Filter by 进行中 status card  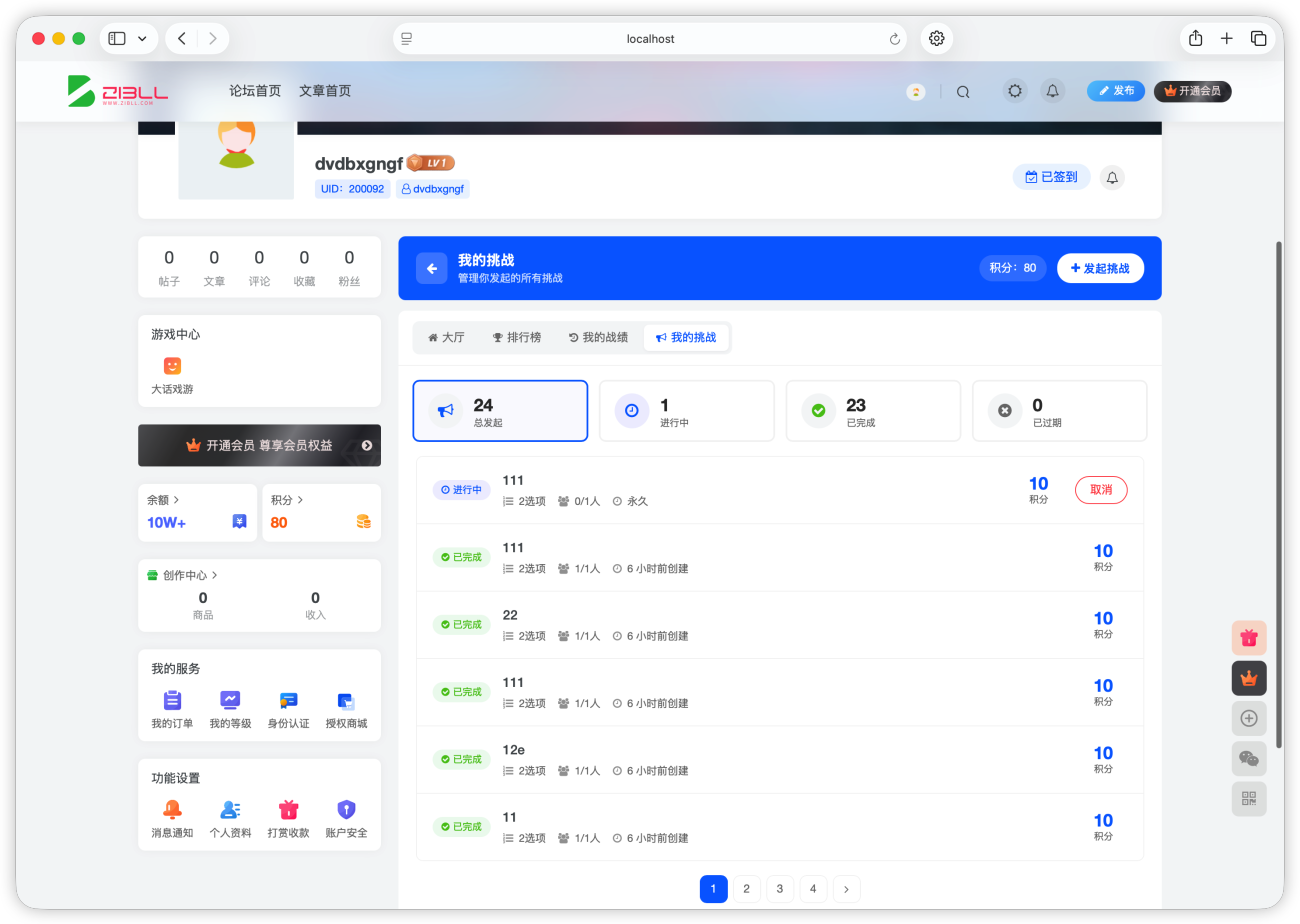(x=686, y=411)
